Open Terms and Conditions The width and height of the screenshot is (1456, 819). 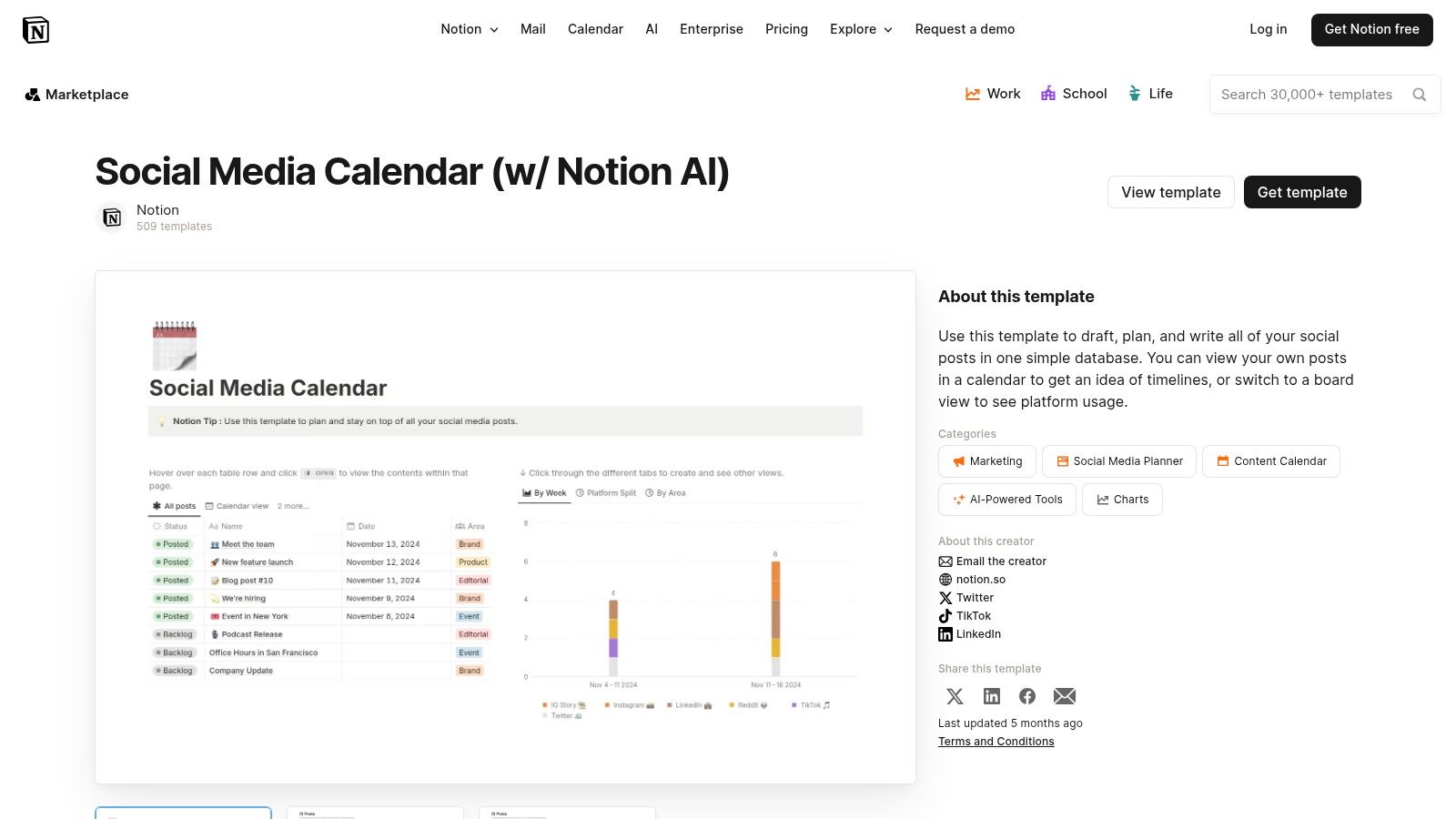point(996,741)
